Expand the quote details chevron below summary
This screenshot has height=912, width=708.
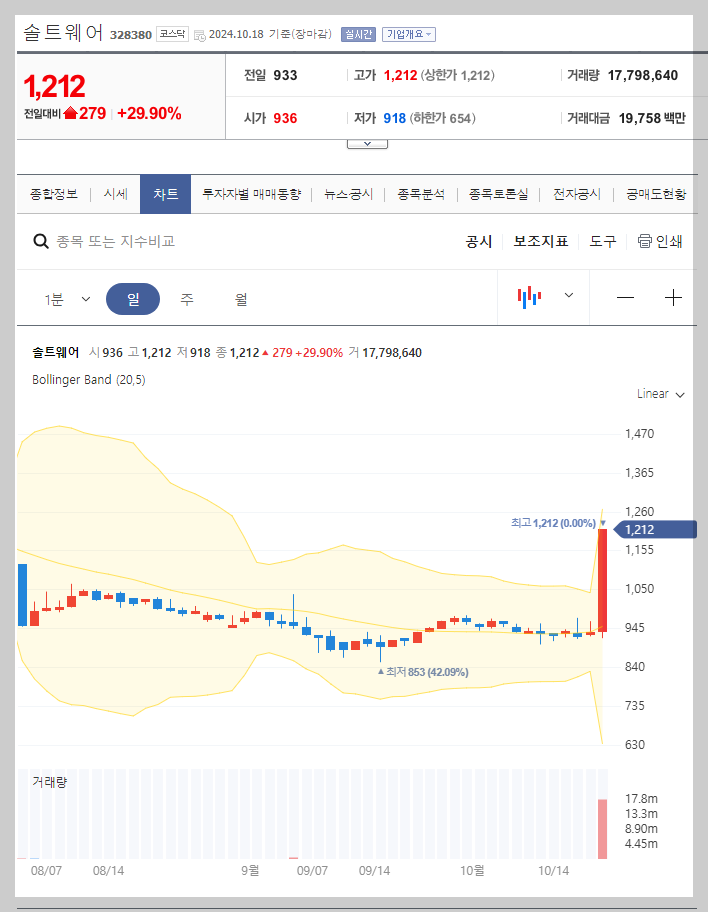pyautogui.click(x=367, y=144)
